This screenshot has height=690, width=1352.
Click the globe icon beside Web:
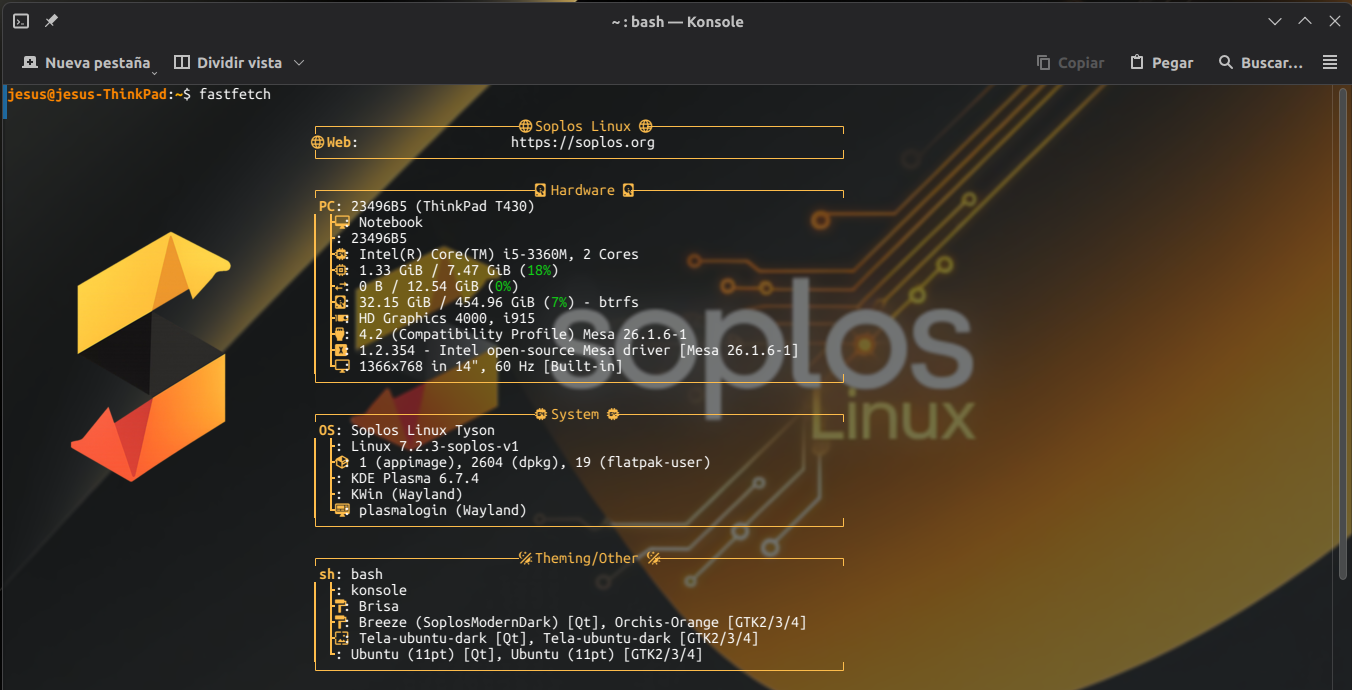(x=318, y=142)
